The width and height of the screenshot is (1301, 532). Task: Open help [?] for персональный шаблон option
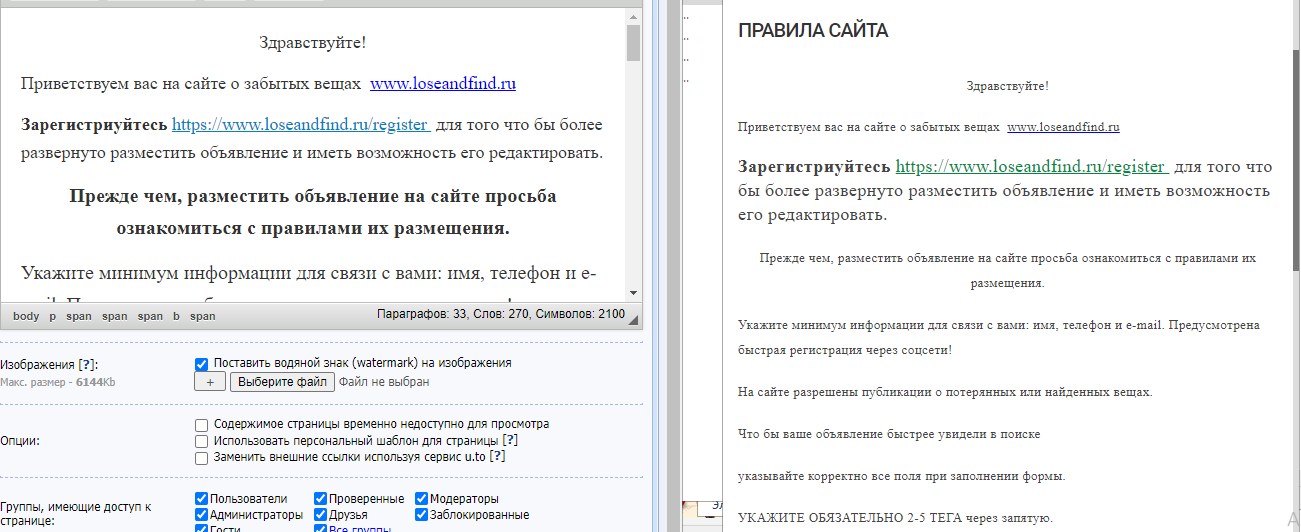[x=510, y=441]
